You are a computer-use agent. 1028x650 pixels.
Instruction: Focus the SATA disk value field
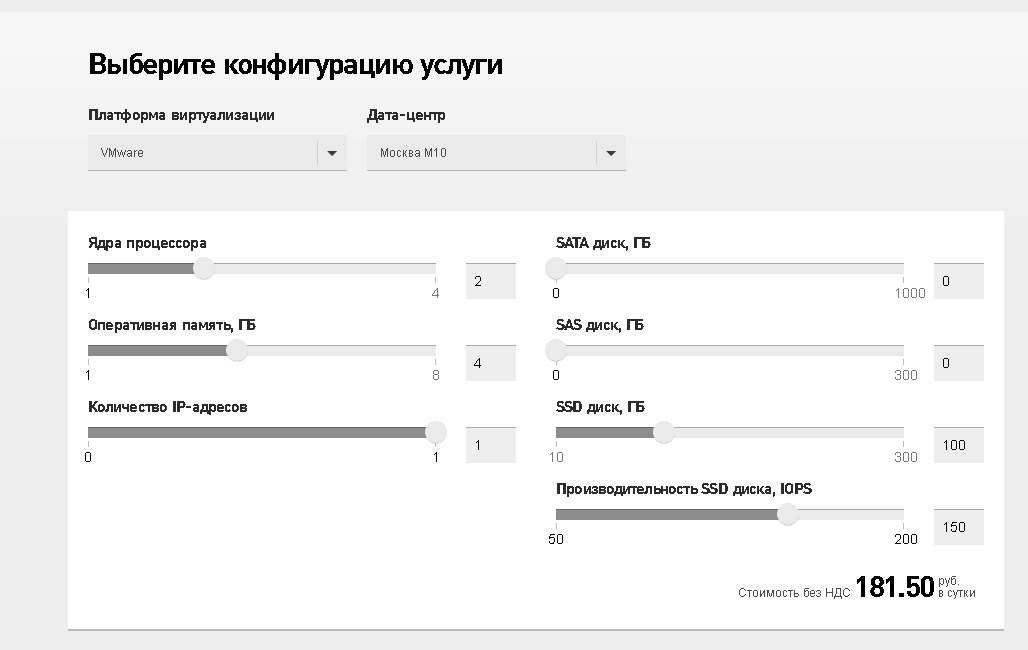pyautogui.click(x=958, y=281)
